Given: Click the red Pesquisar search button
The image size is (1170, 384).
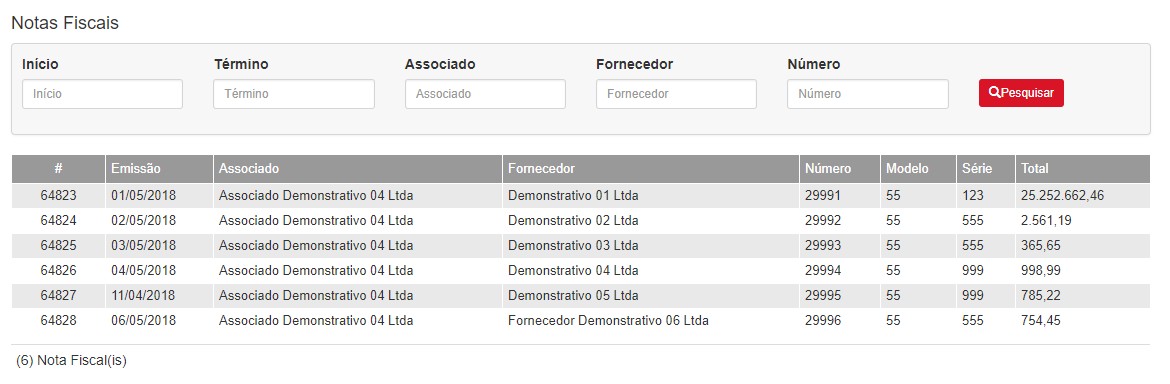Looking at the screenshot, I should coord(1021,93).
